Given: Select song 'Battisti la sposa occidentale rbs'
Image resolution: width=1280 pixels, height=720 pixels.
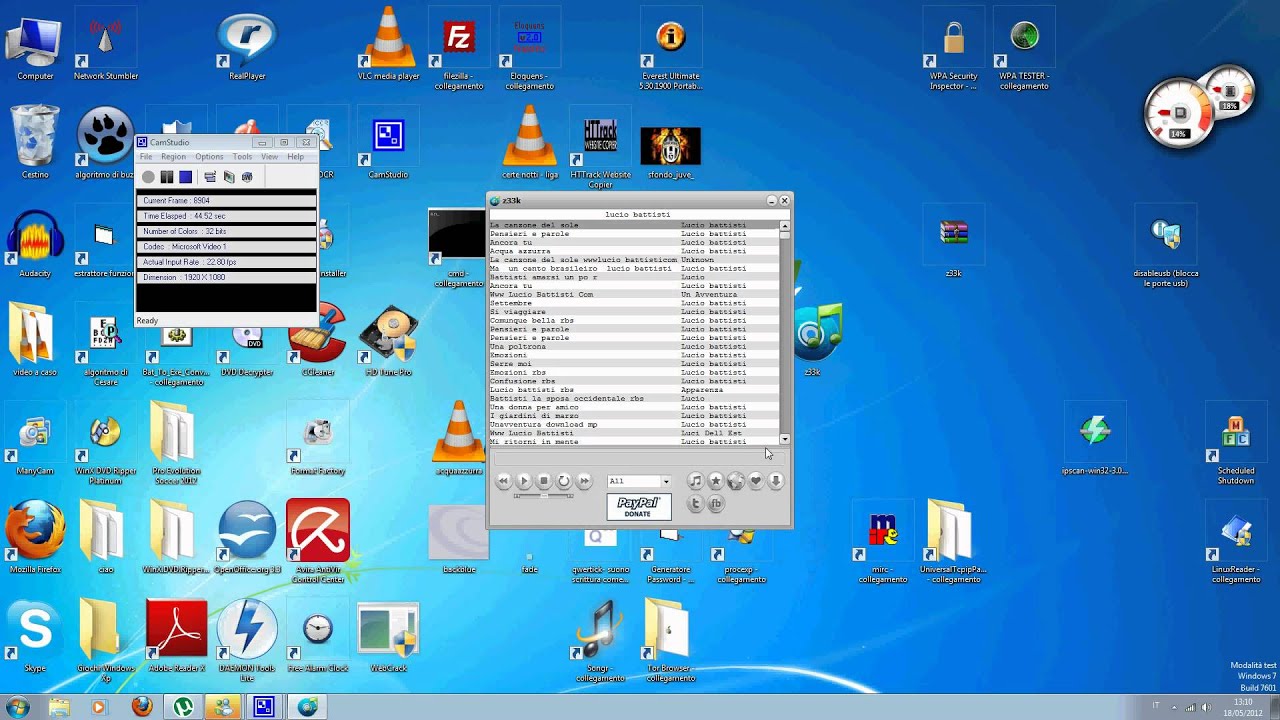Looking at the screenshot, I should [x=634, y=398].
